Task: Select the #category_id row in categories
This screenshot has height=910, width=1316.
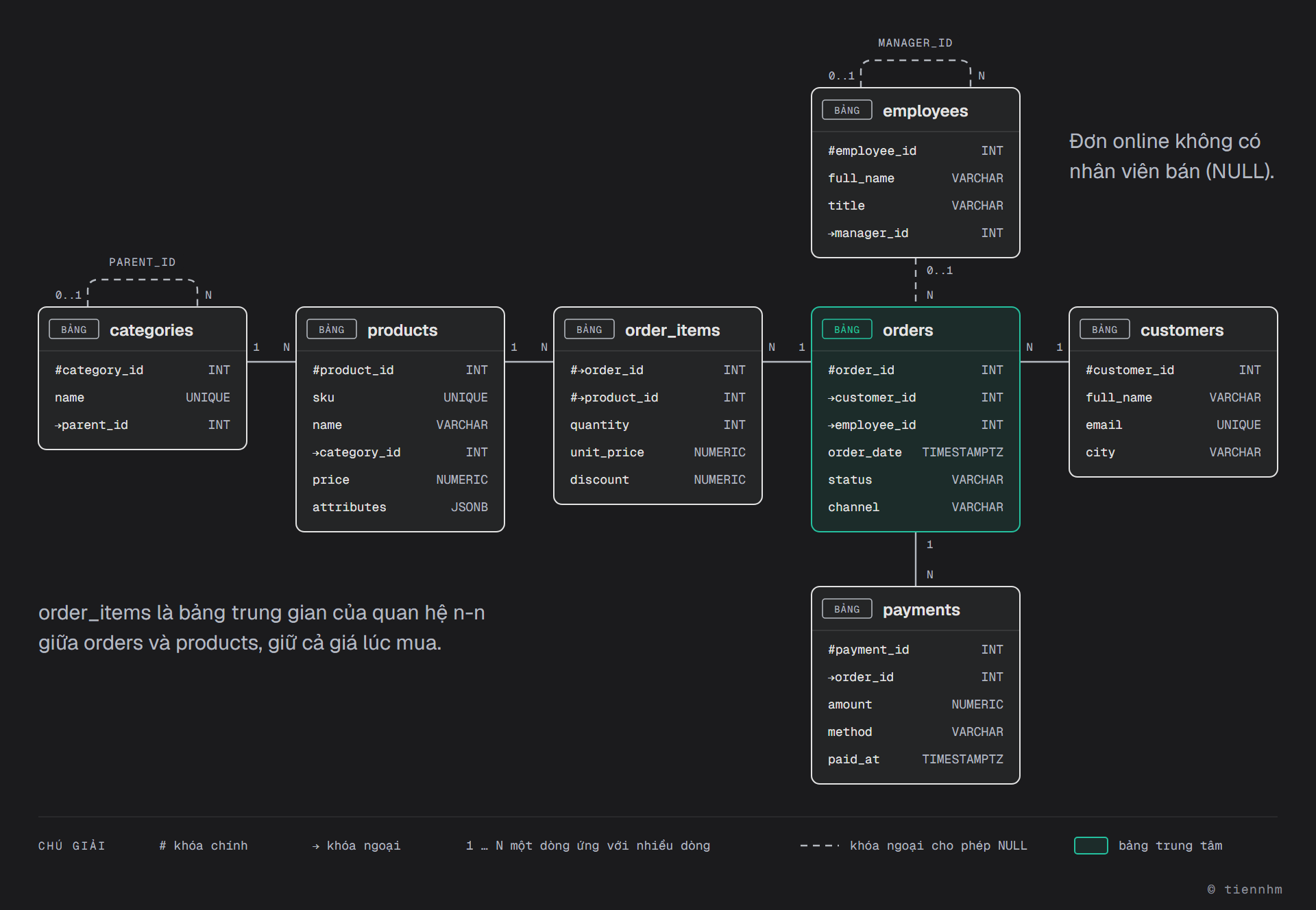Action: 143,370
